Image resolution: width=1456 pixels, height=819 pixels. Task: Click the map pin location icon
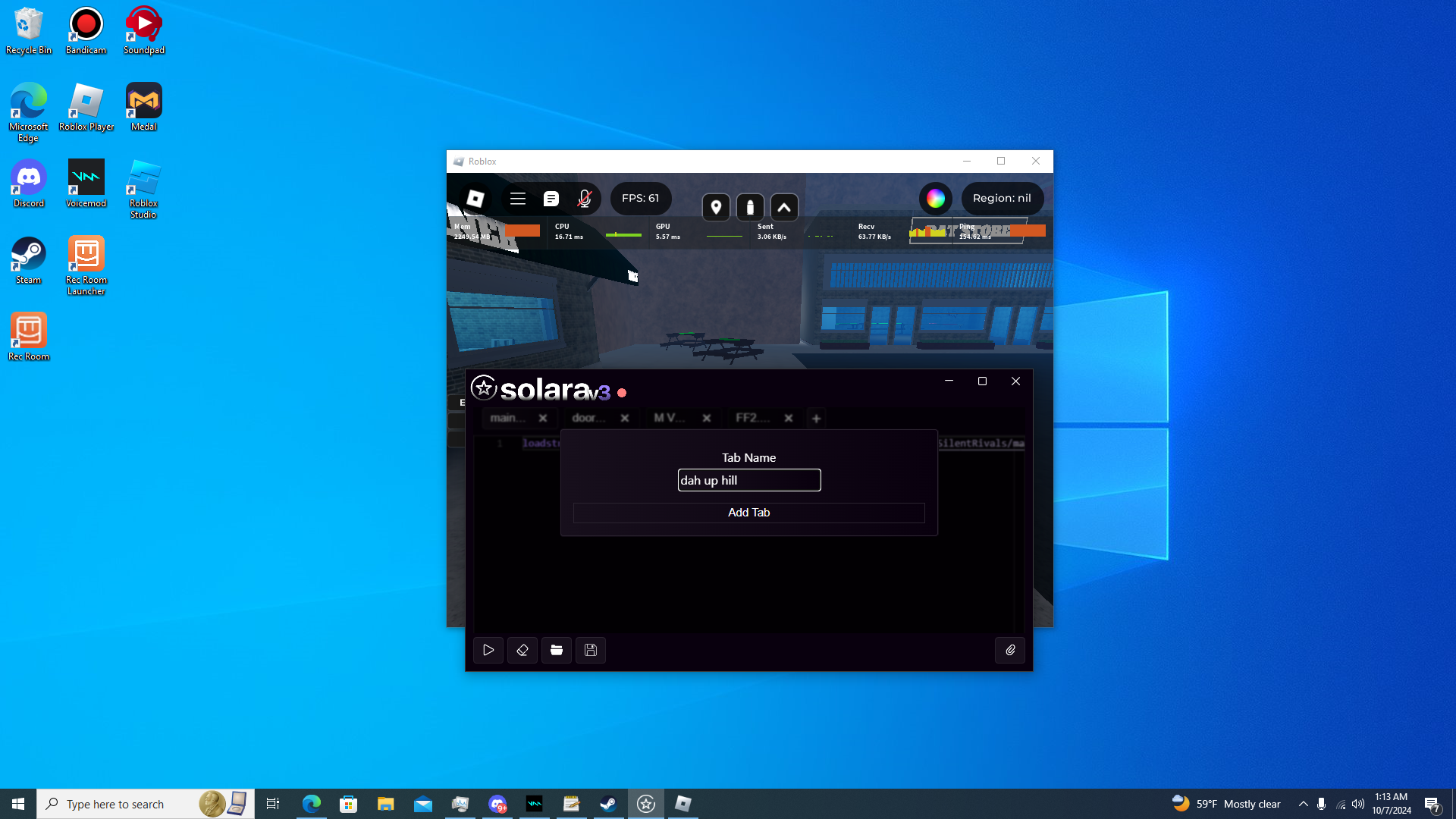(x=716, y=207)
